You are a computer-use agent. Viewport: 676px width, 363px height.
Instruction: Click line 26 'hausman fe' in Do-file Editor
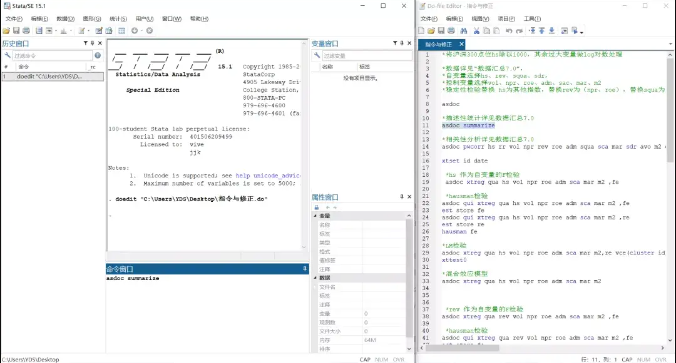459,232
